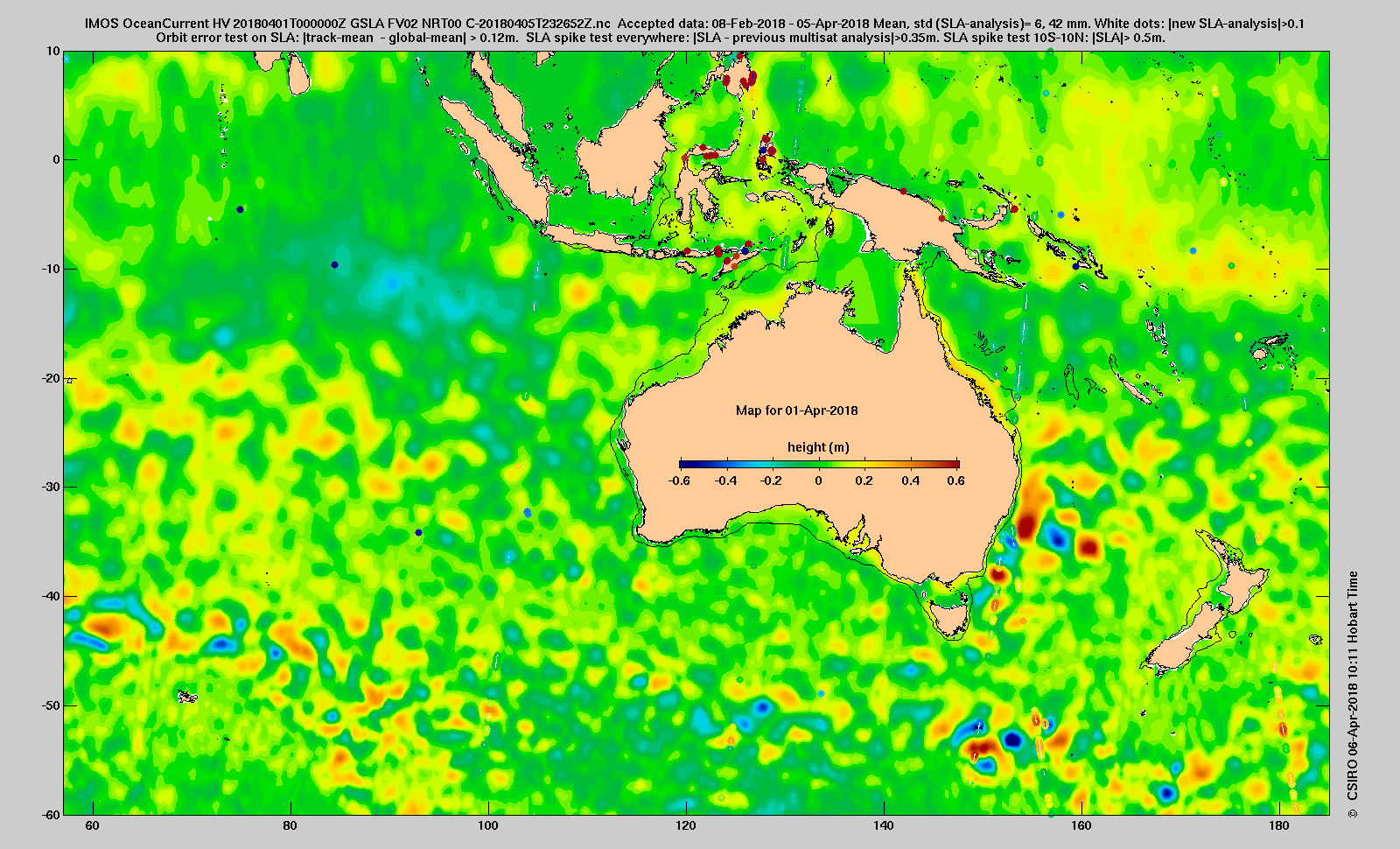Click the -0.6 colorbar tick label
This screenshot has width=1400, height=849.
pos(679,481)
